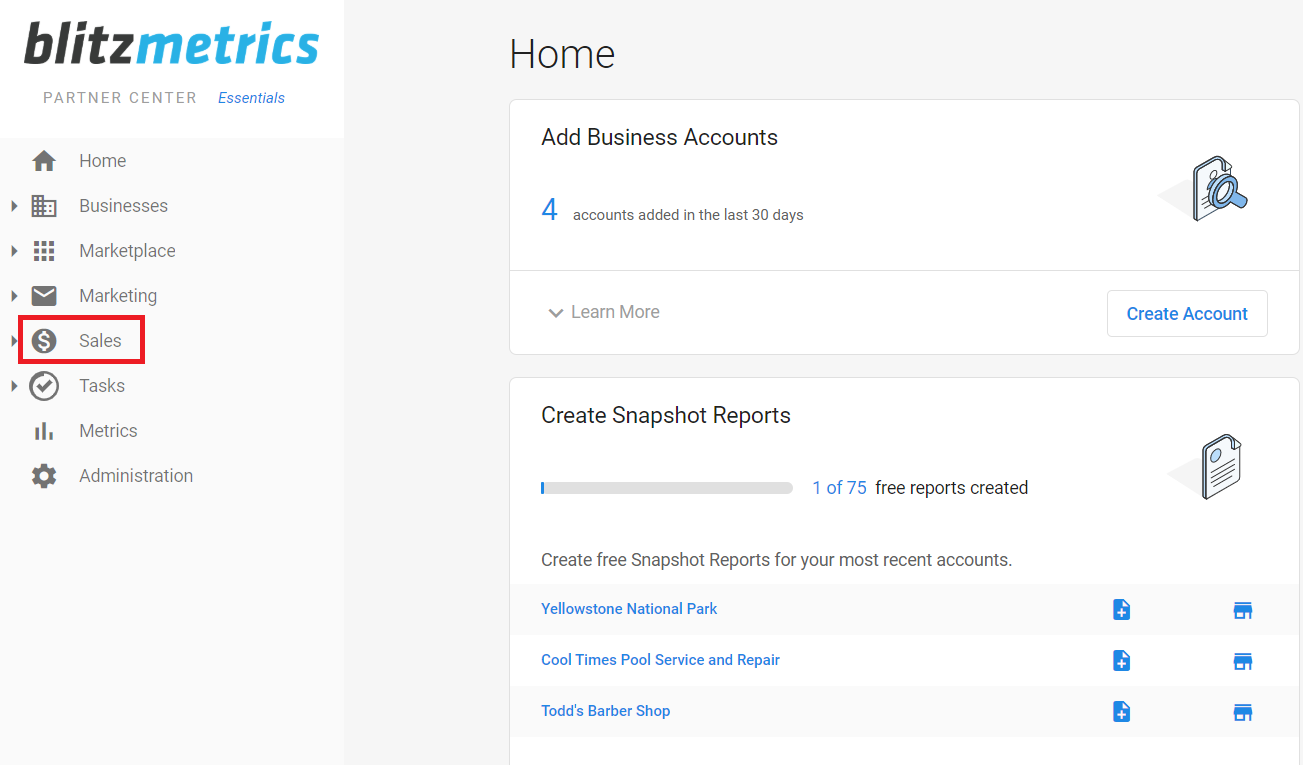Open the Metrics menu item
The height and width of the screenshot is (765, 1303).
[x=109, y=431]
